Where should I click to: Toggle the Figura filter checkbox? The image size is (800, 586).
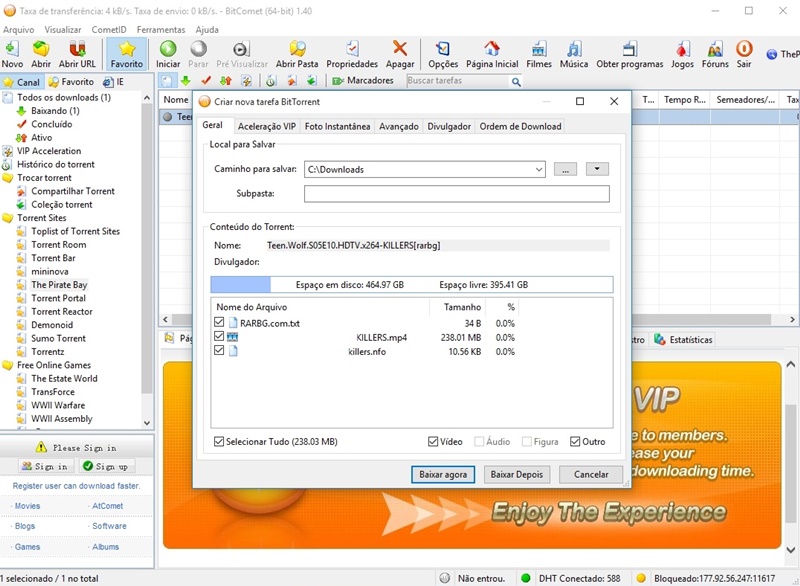coord(527,442)
